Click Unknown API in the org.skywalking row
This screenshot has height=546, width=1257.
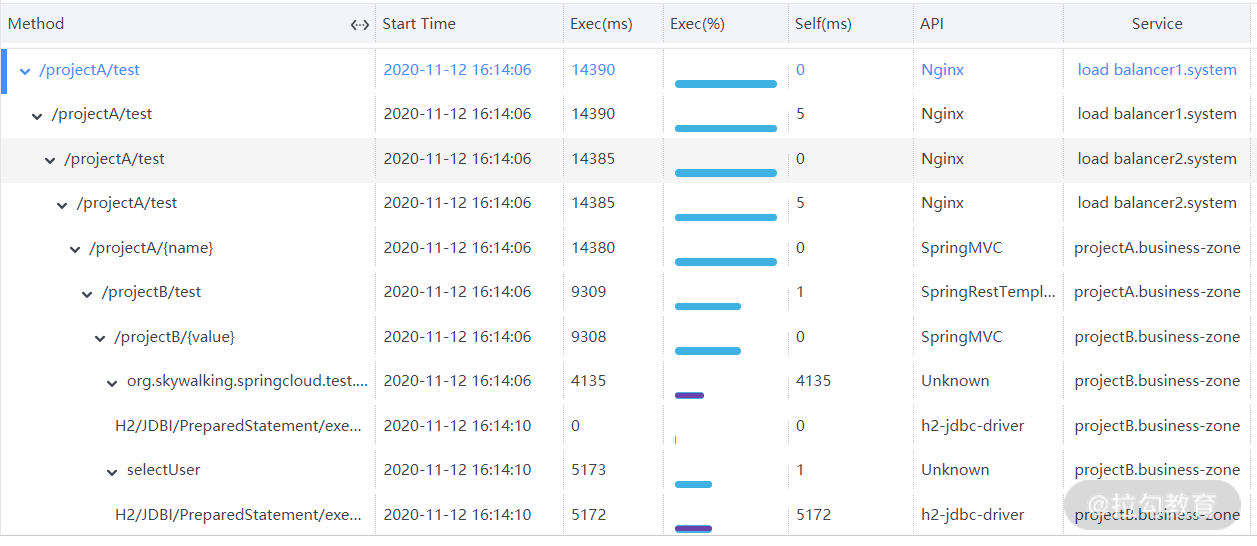click(955, 381)
